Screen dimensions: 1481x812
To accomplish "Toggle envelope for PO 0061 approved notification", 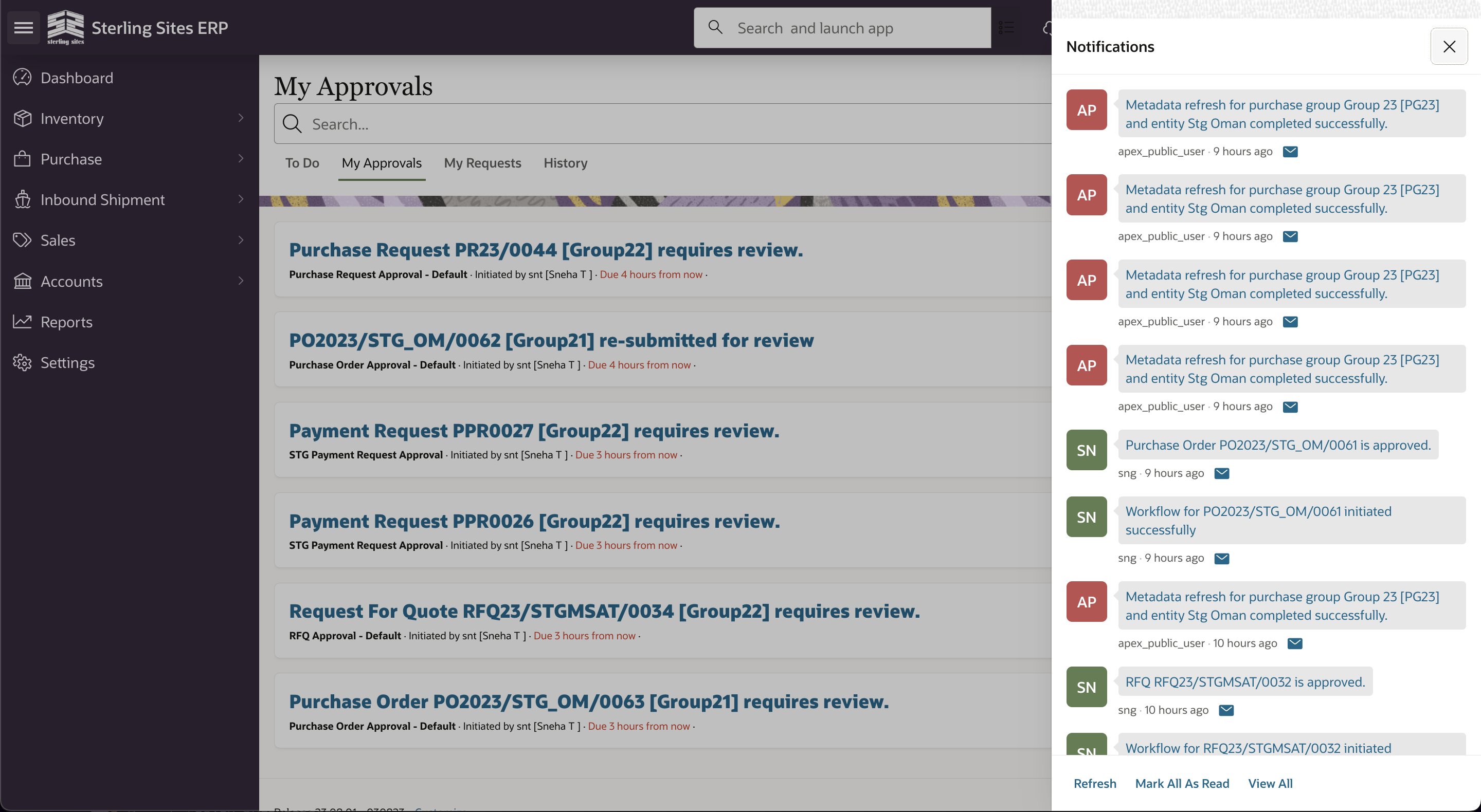I will pyautogui.click(x=1222, y=473).
